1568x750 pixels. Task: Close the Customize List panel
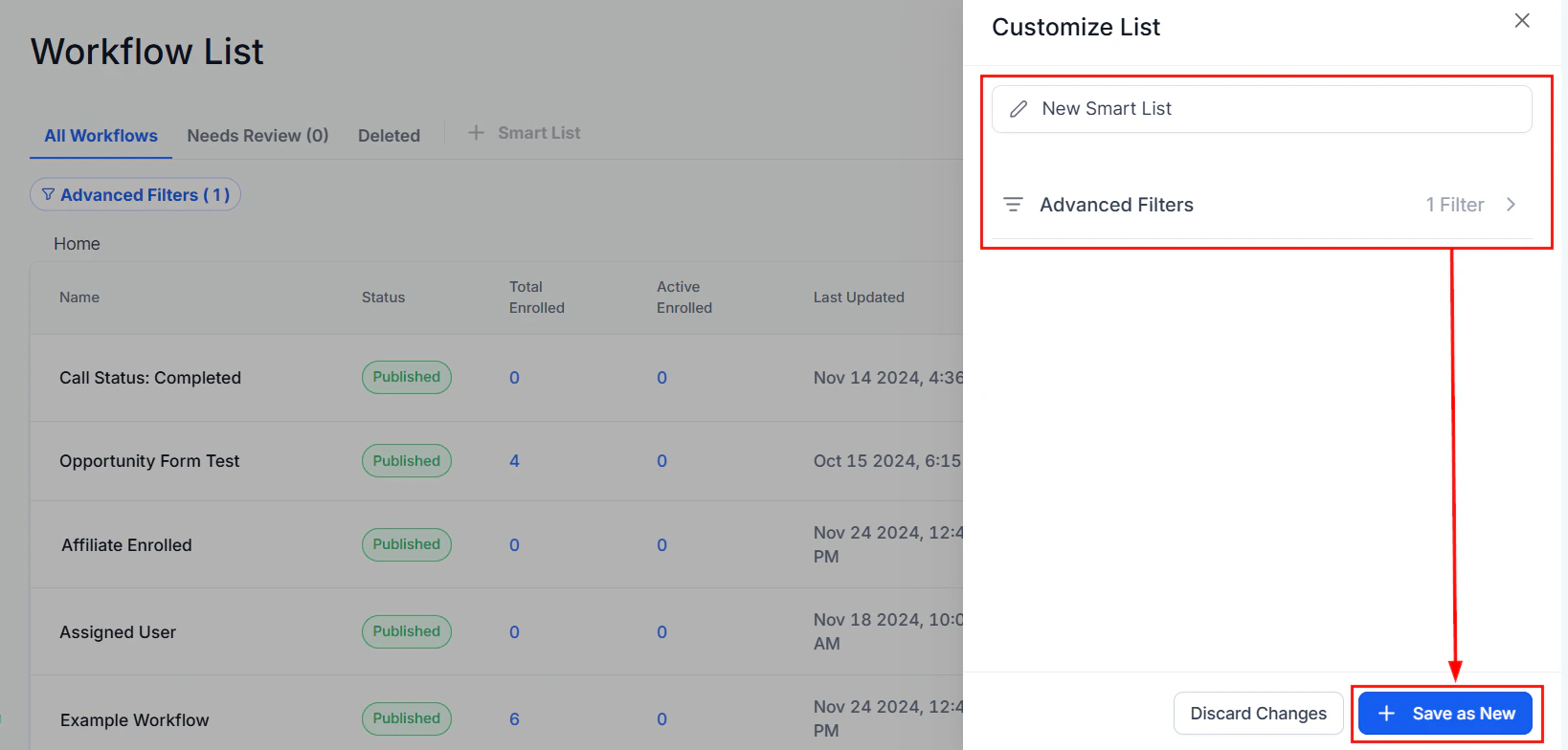pyautogui.click(x=1522, y=21)
